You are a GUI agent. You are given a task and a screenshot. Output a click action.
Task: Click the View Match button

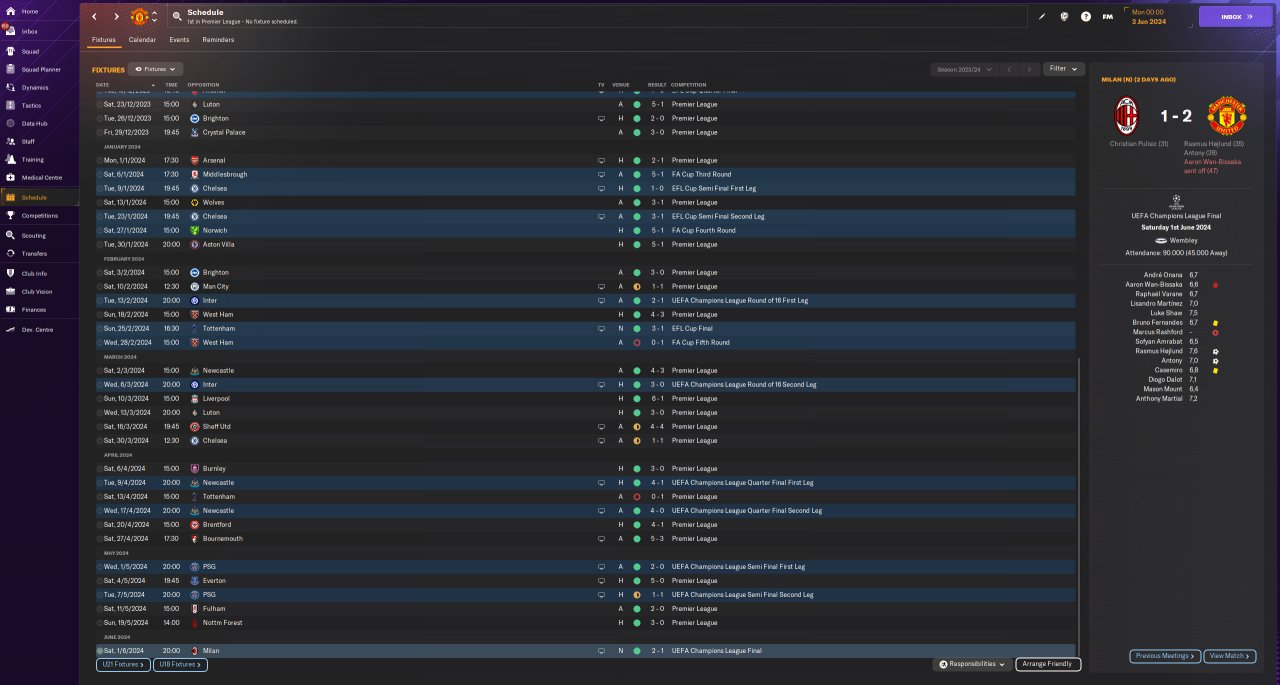[x=1230, y=656]
